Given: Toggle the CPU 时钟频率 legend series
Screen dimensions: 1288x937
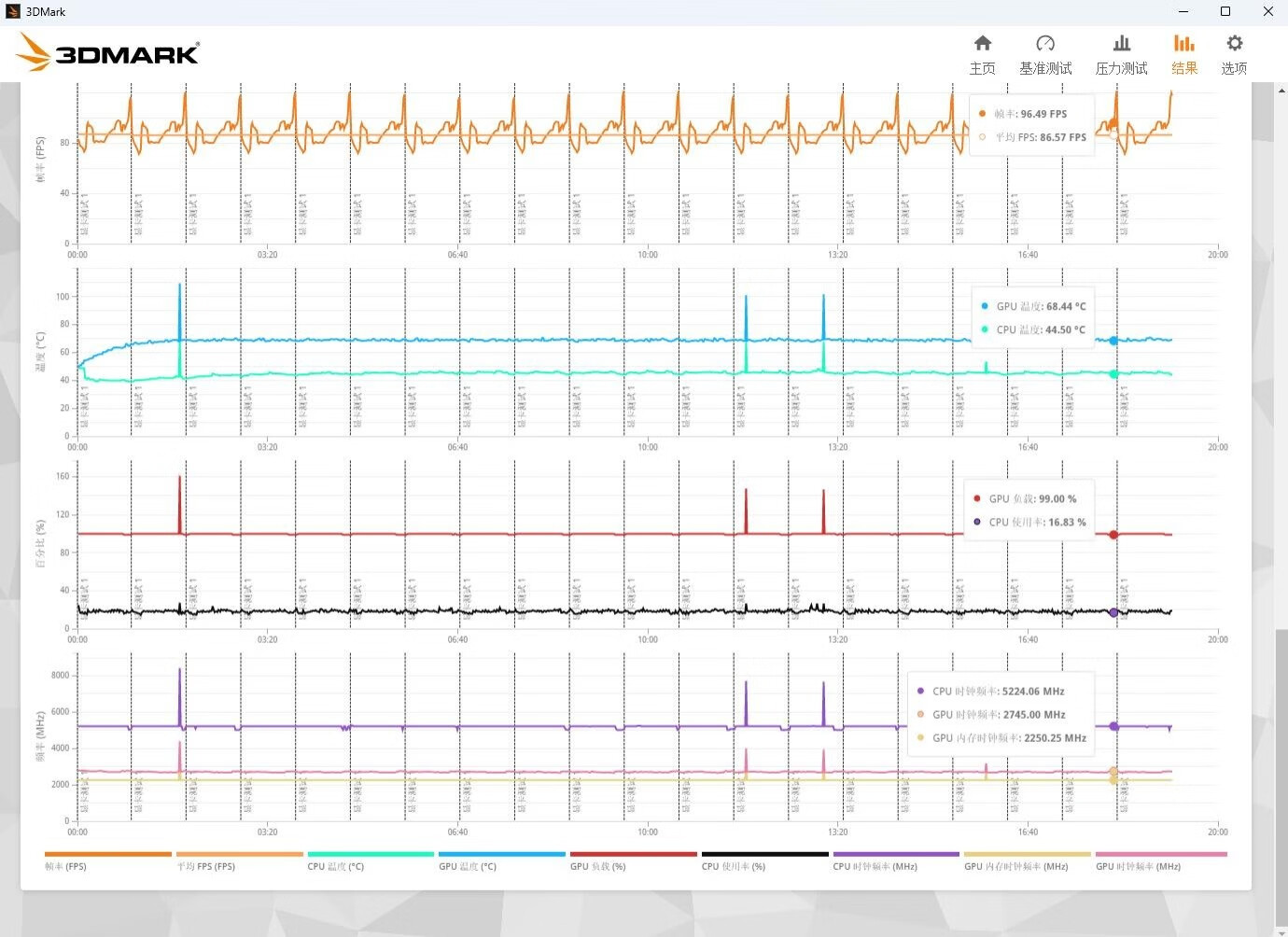Looking at the screenshot, I should tap(896, 860).
